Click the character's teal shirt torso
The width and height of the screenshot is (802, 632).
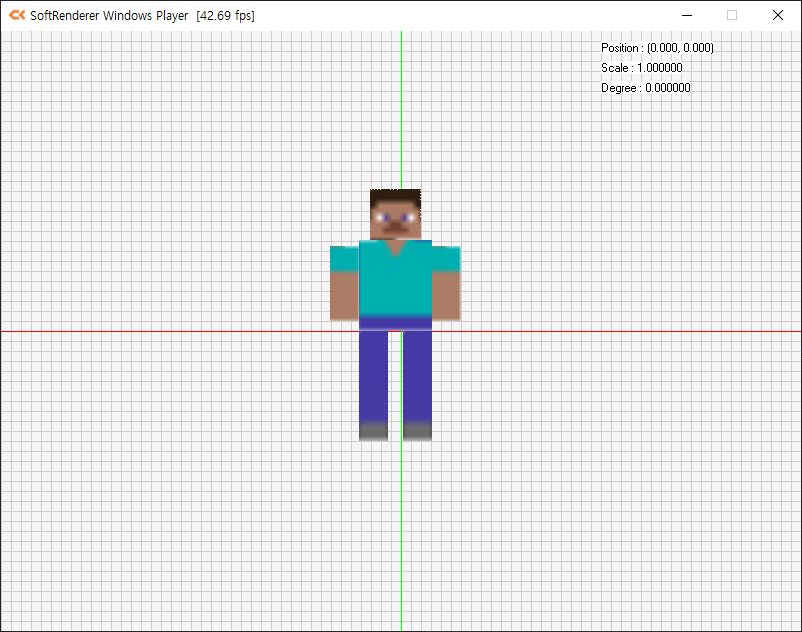pos(396,280)
